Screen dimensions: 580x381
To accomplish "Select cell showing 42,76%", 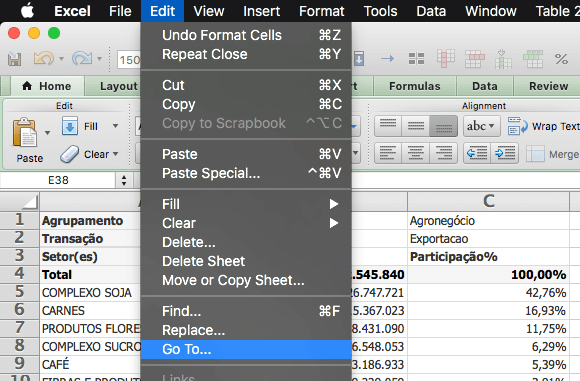I will coord(488,293).
